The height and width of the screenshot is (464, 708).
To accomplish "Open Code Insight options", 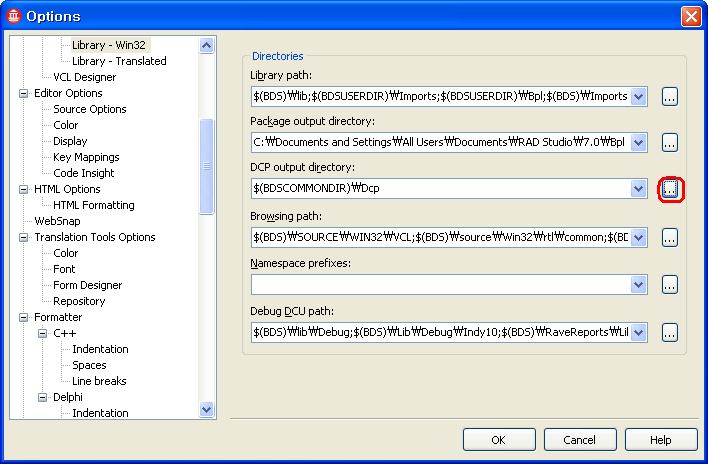I will point(84,173).
